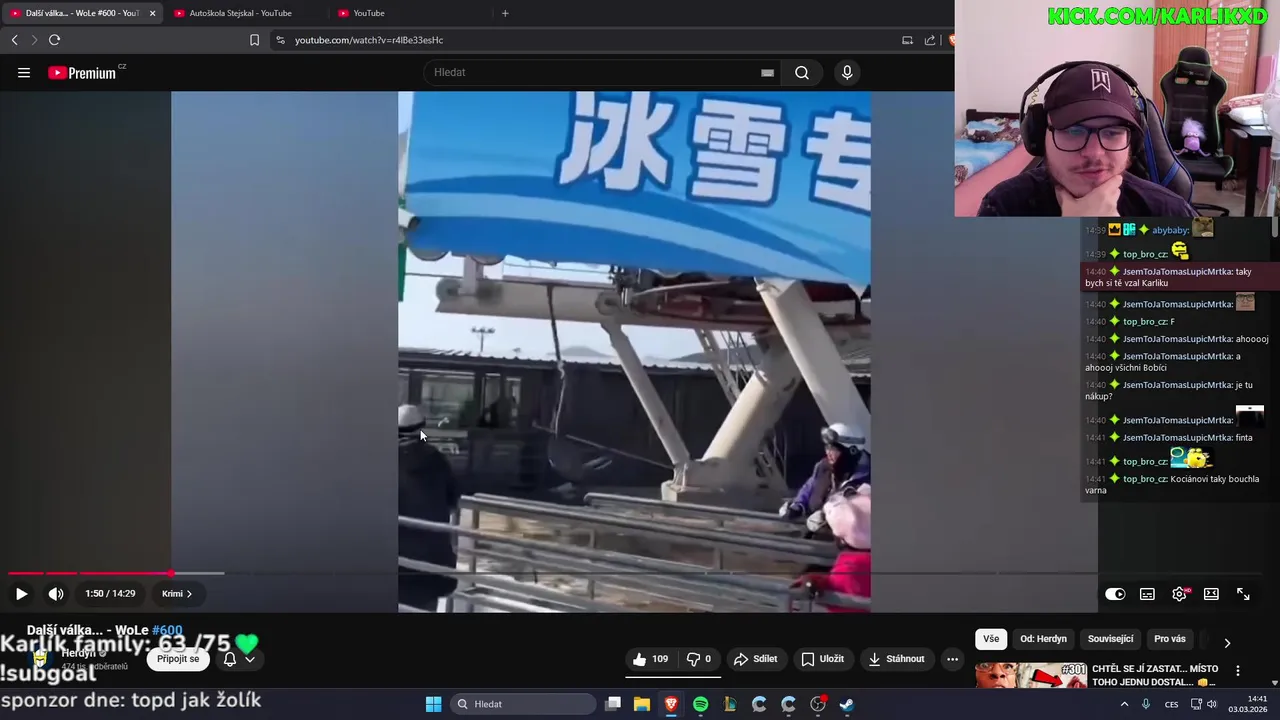Select the Další válka WoLe #600 tab
1280x720 pixels.
pyautogui.click(x=82, y=13)
